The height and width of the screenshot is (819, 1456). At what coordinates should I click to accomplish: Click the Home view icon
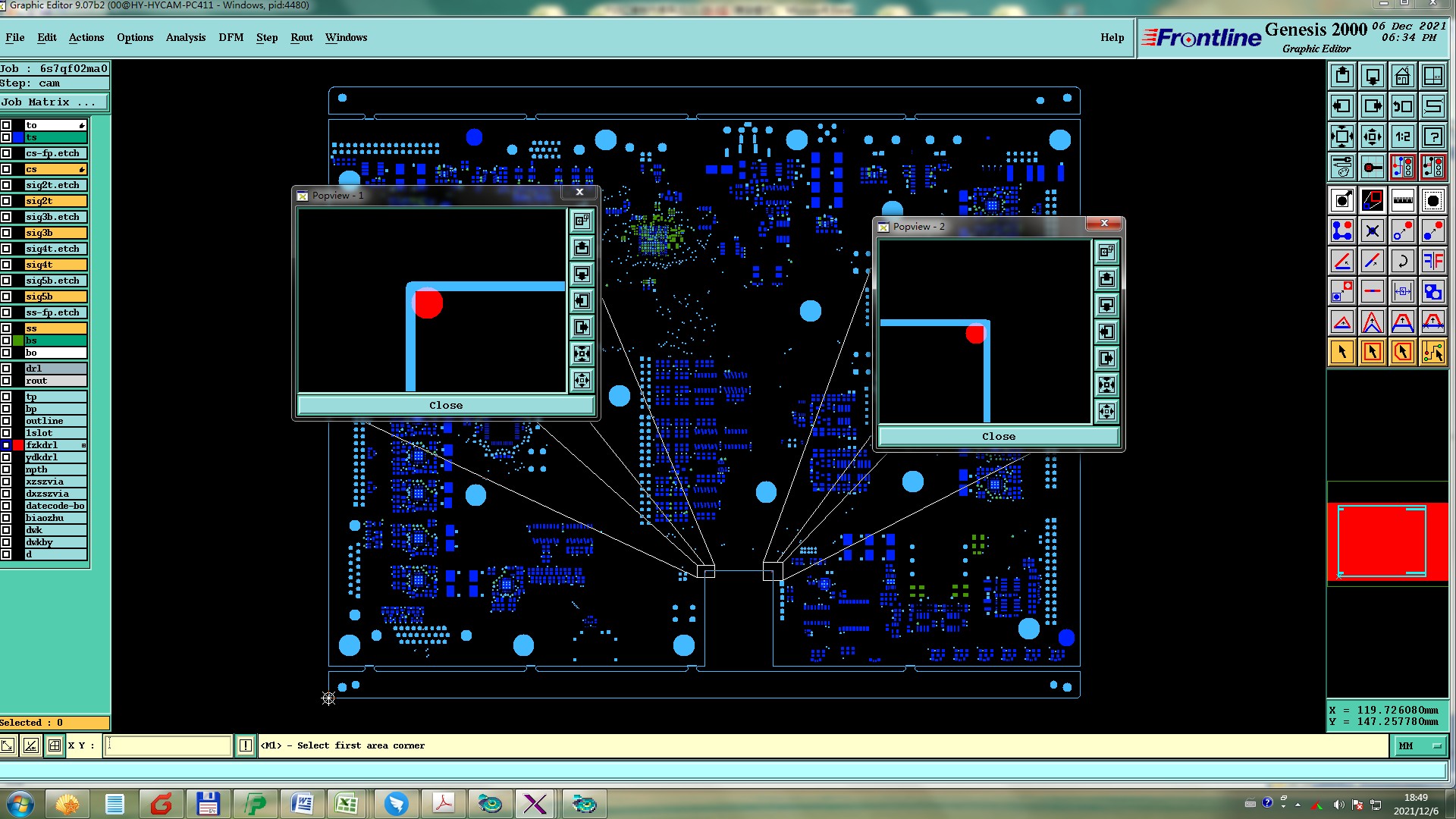[x=1402, y=77]
